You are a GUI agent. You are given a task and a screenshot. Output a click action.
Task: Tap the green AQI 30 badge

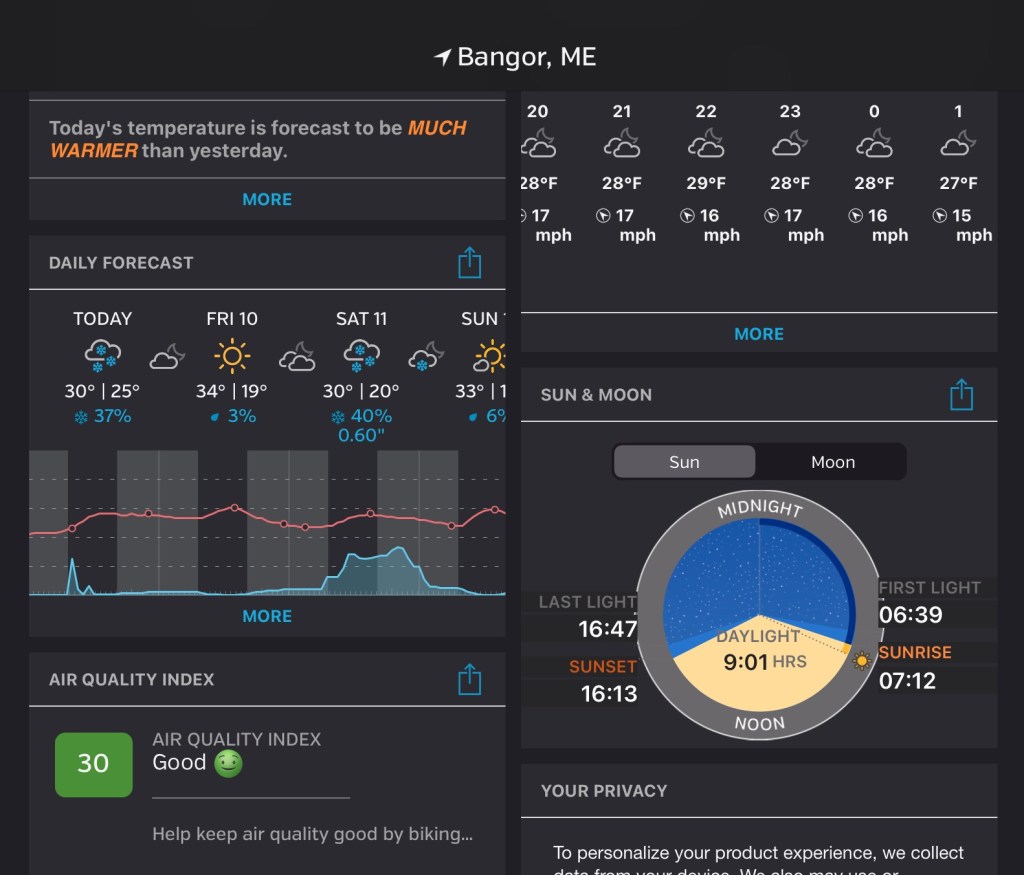[93, 764]
